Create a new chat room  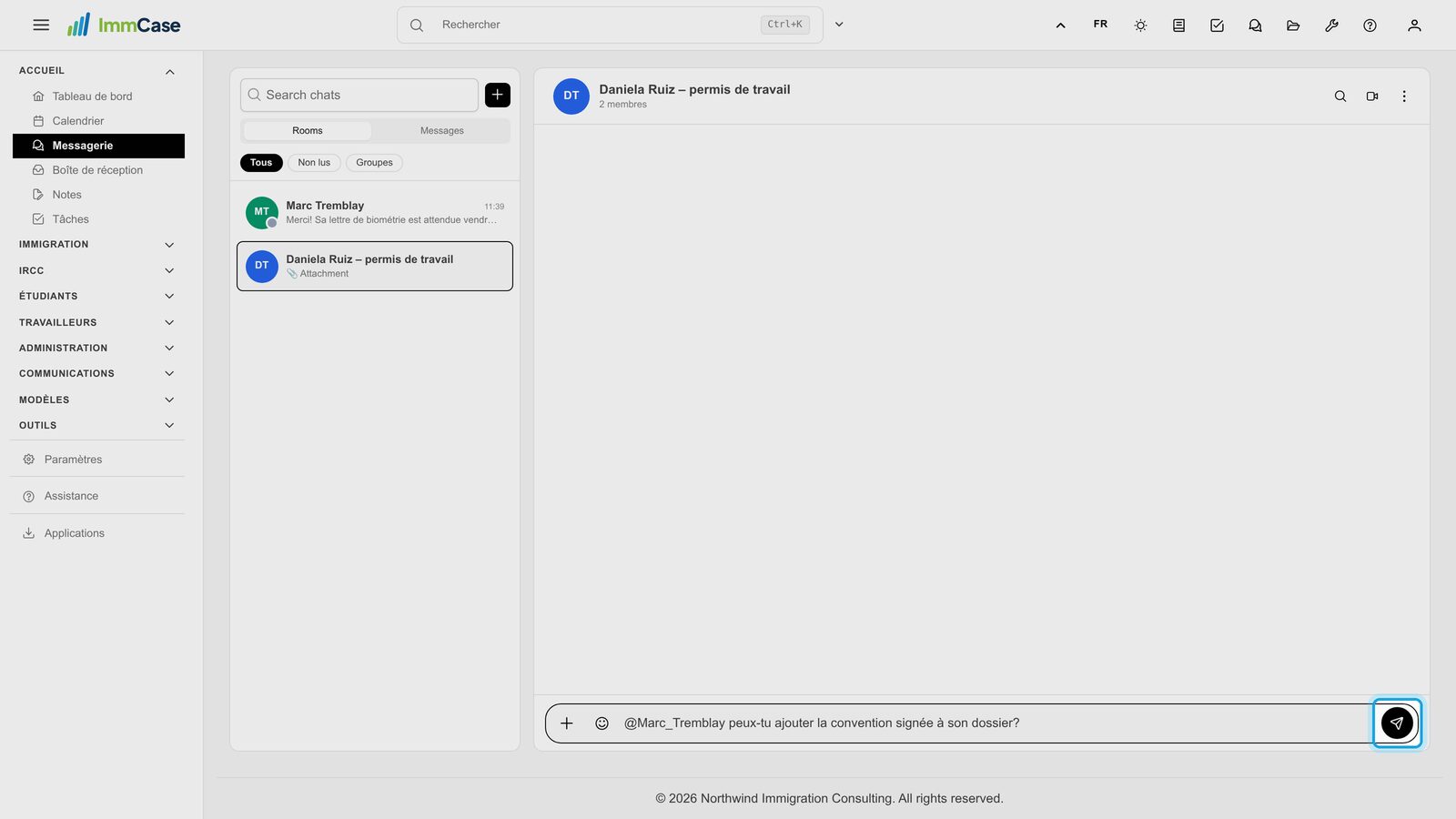(498, 95)
